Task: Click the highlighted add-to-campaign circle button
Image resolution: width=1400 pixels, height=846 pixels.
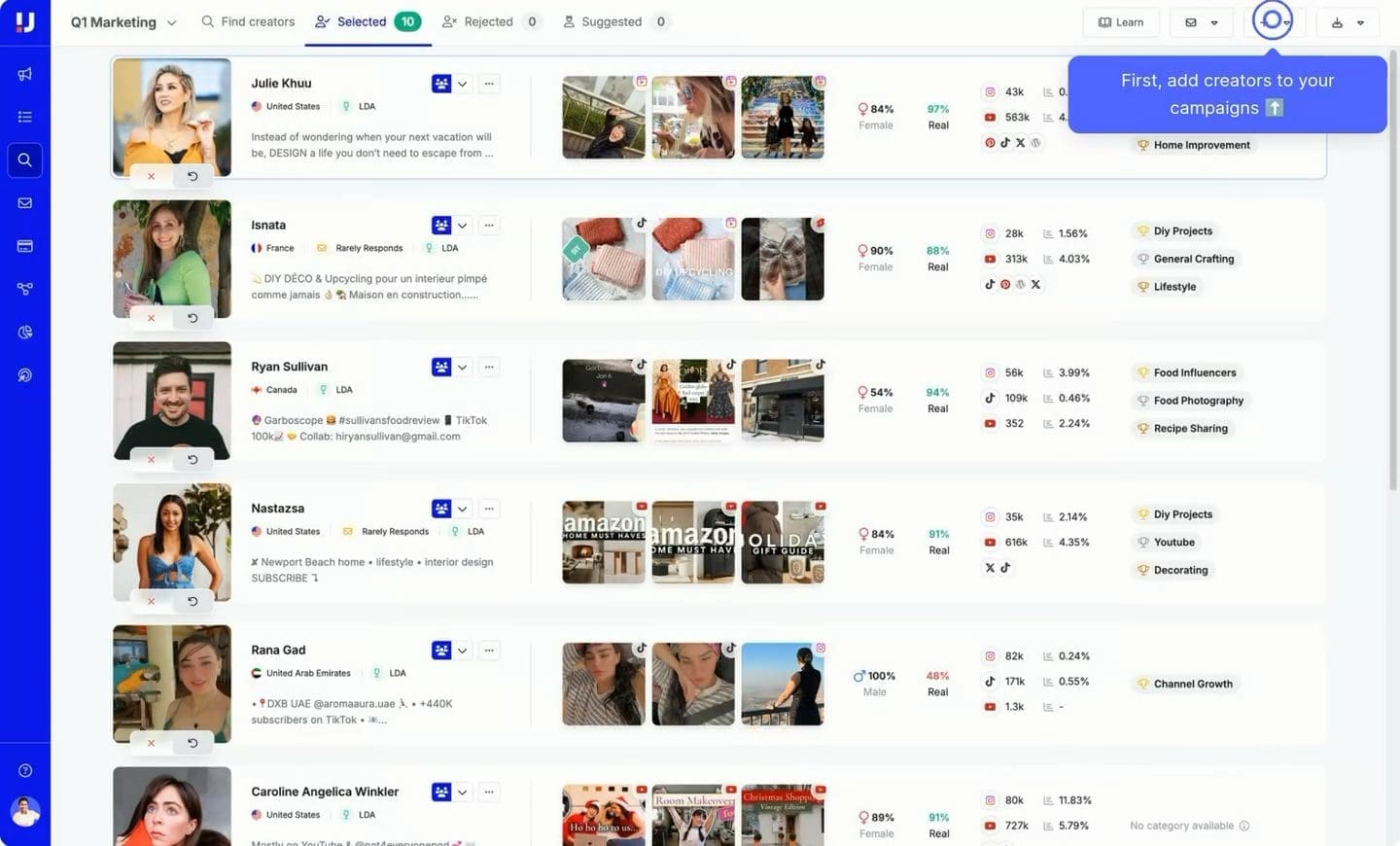Action: 1273,20
